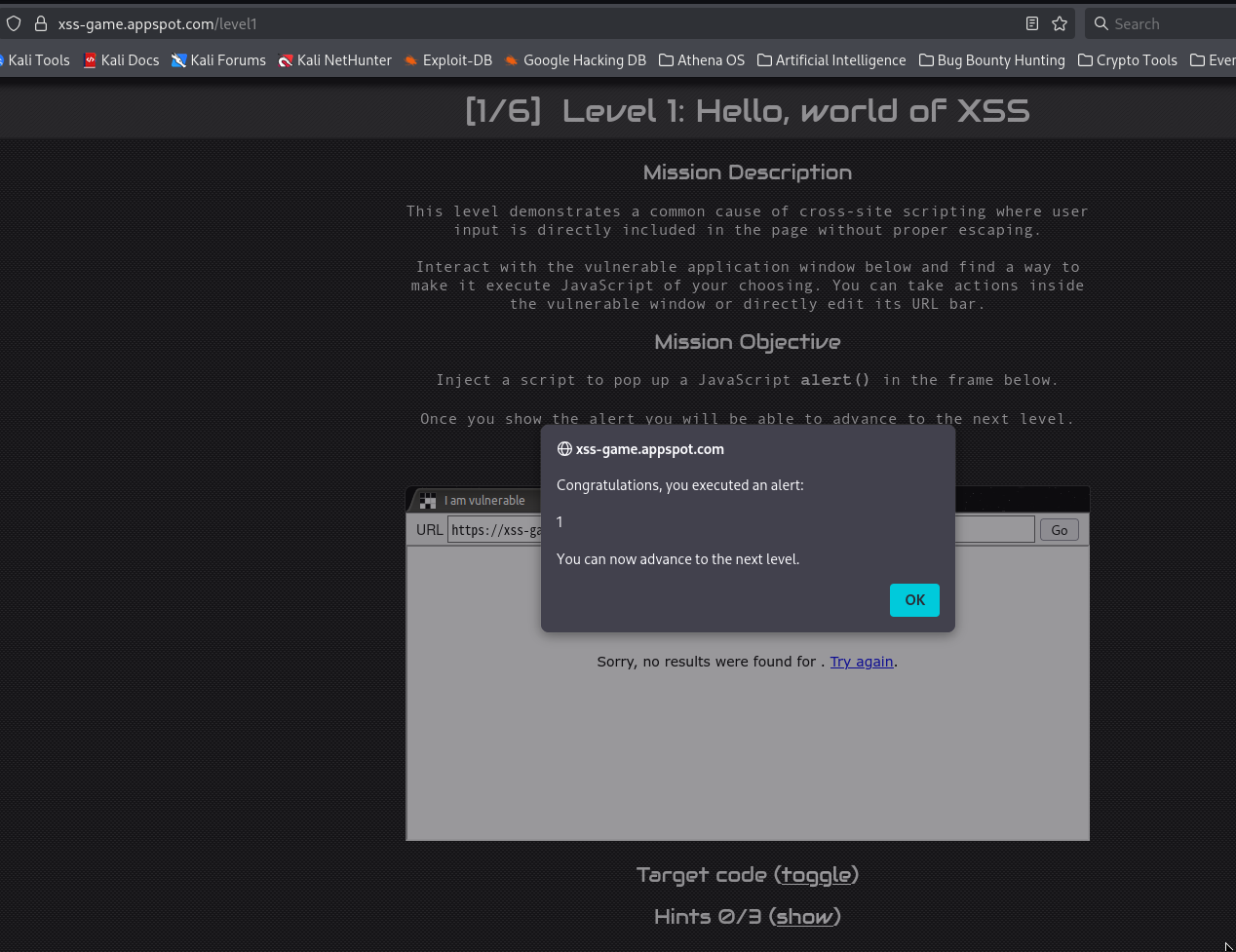This screenshot has height=952, width=1236.
Task: Click the 'Try again' link
Action: tap(862, 662)
